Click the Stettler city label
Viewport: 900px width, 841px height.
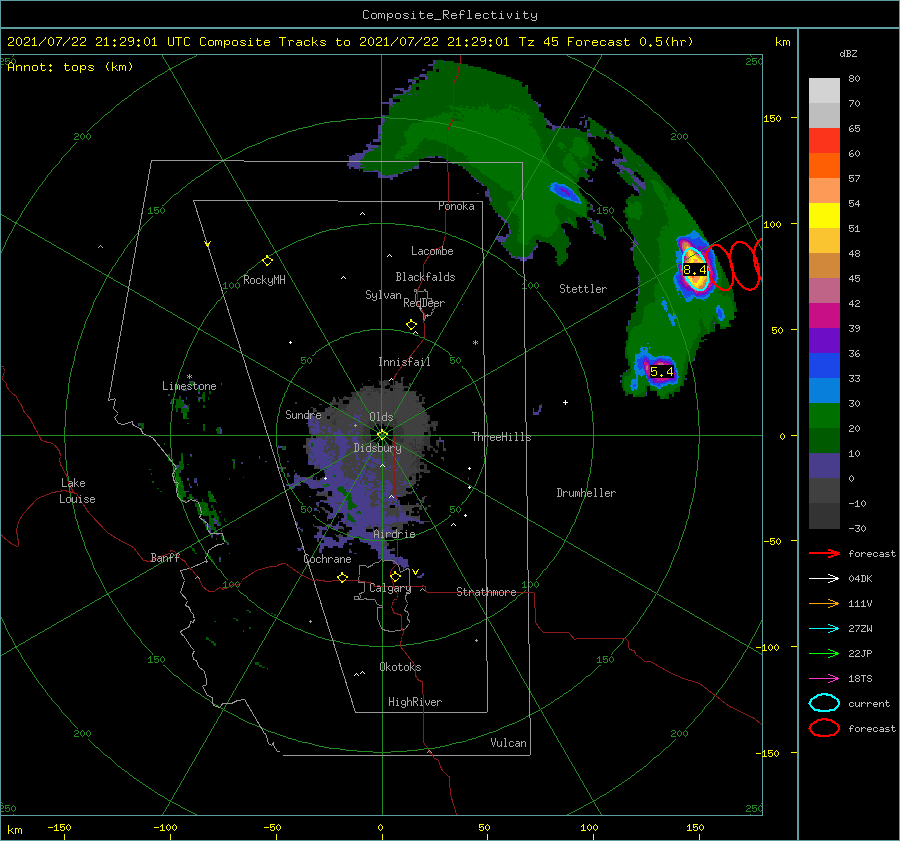click(x=583, y=289)
